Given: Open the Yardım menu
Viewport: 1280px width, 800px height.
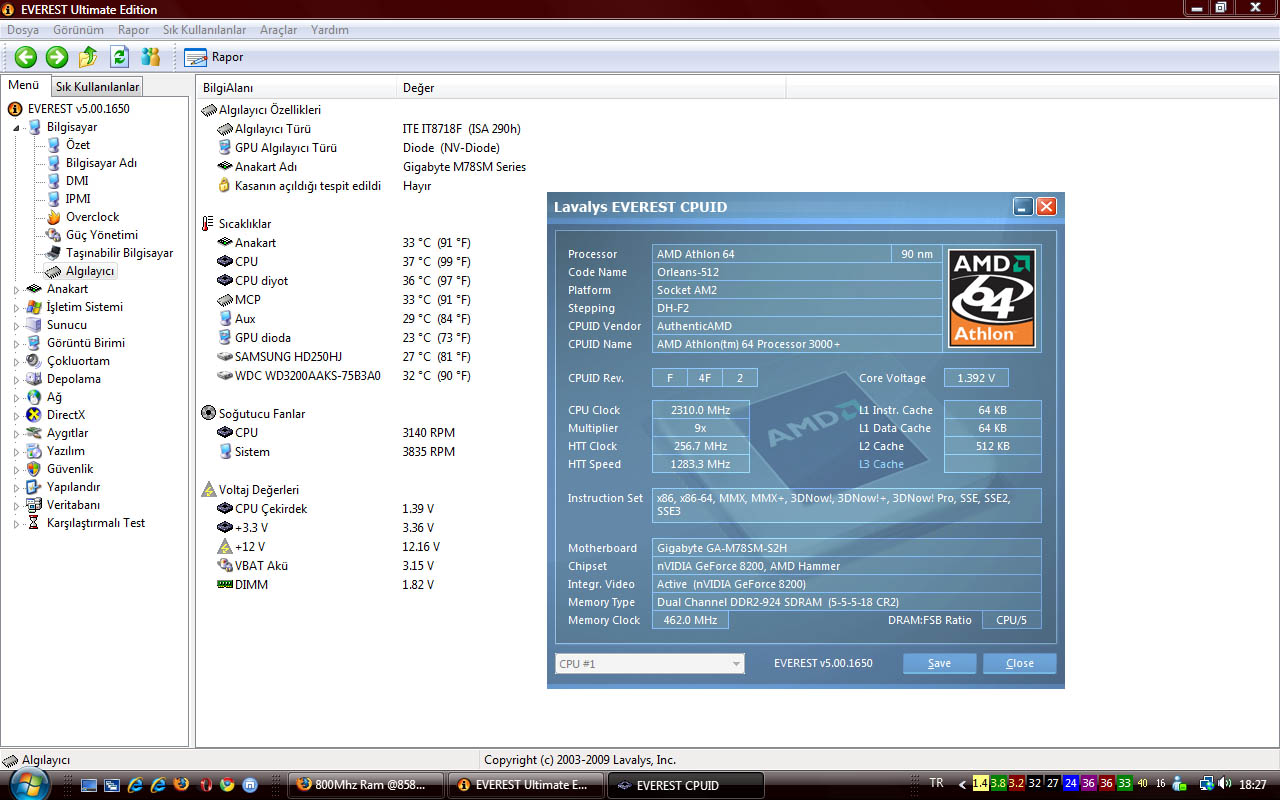Looking at the screenshot, I should tap(330, 30).
